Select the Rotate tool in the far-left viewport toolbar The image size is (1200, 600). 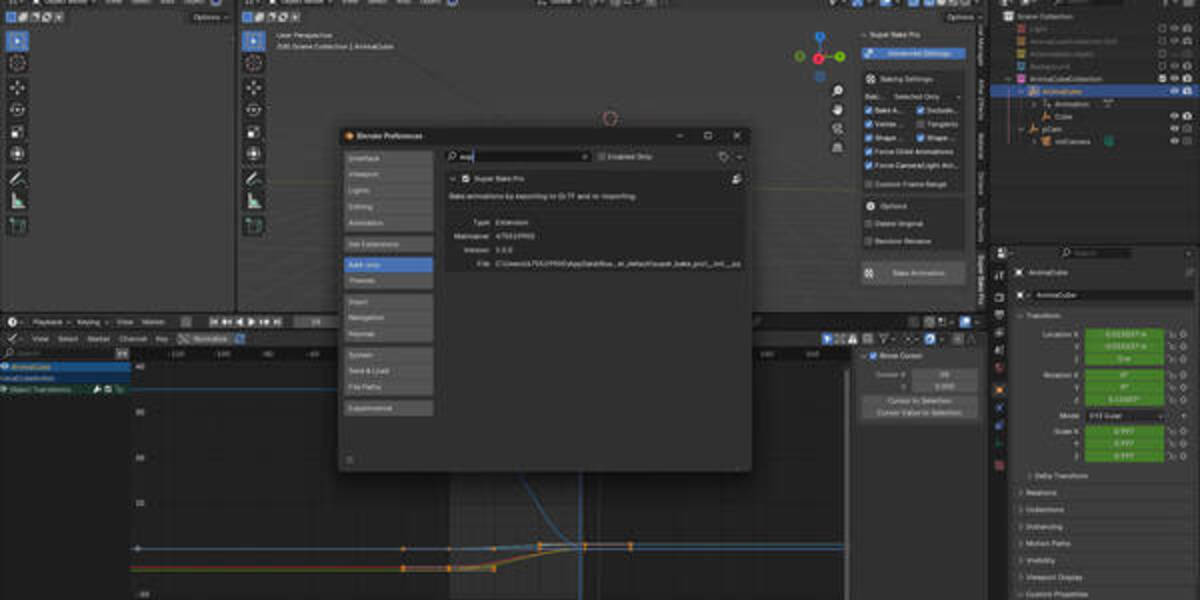point(18,110)
